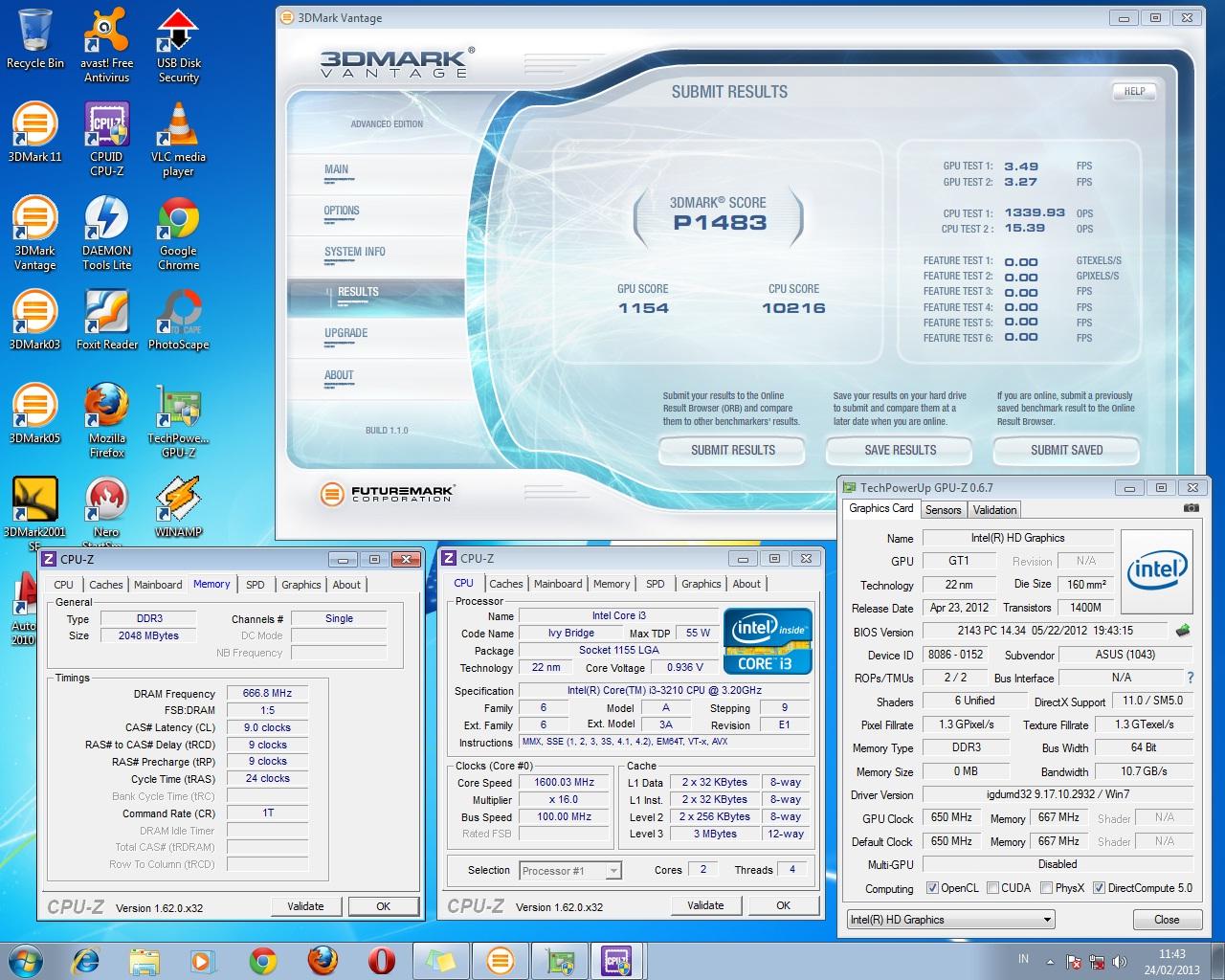
Task: Open Mainboard tab in left CPU-Z window
Action: [158, 585]
